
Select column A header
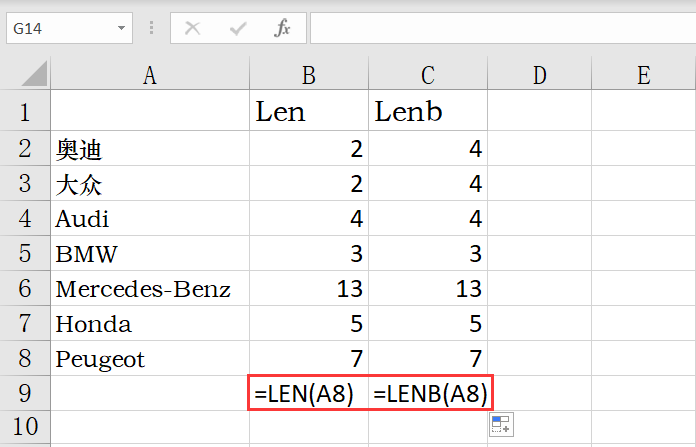tap(150, 75)
